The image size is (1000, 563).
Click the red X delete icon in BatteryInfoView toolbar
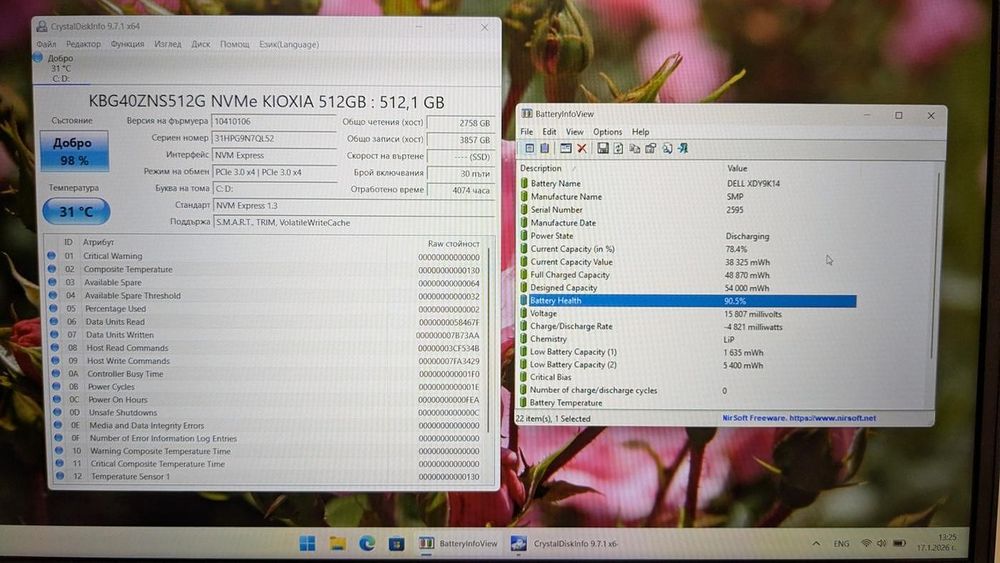click(582, 149)
